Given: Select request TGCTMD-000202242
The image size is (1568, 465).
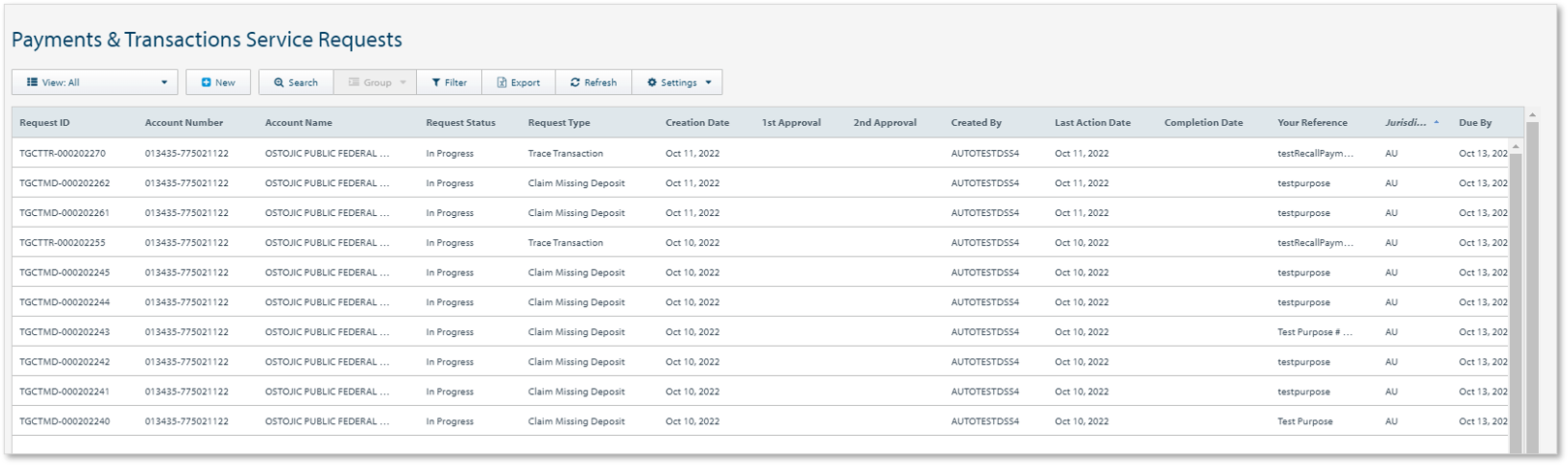Looking at the screenshot, I should coord(64,362).
